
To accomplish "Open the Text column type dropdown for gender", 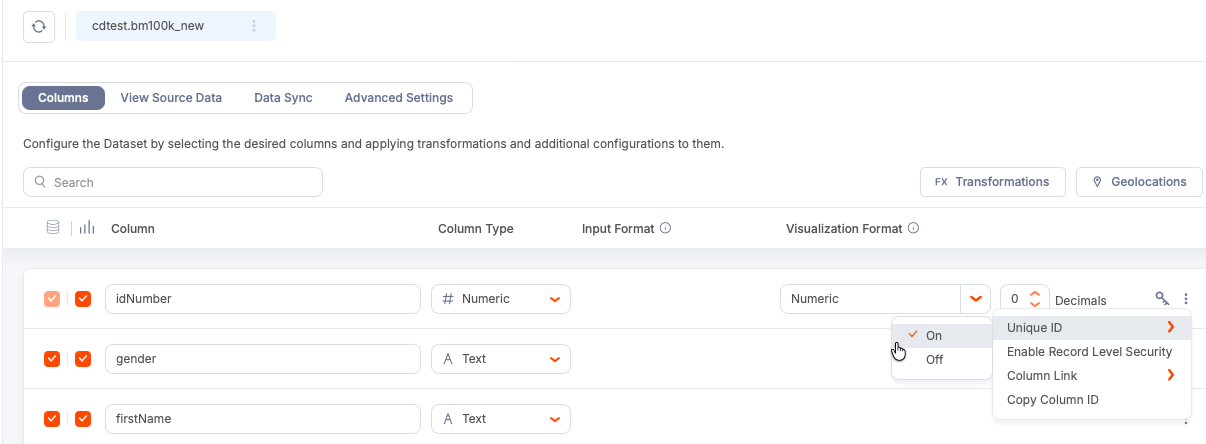I will click(501, 359).
